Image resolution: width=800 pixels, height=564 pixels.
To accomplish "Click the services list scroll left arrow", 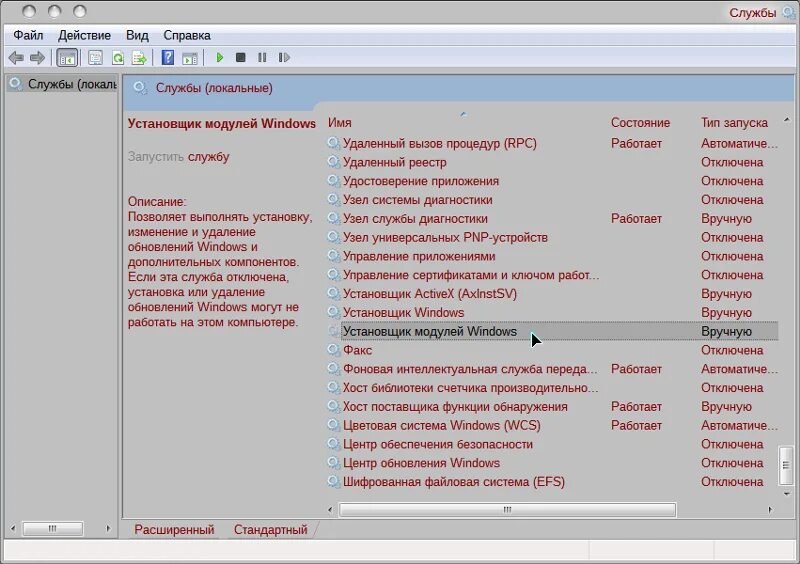I will [331, 509].
